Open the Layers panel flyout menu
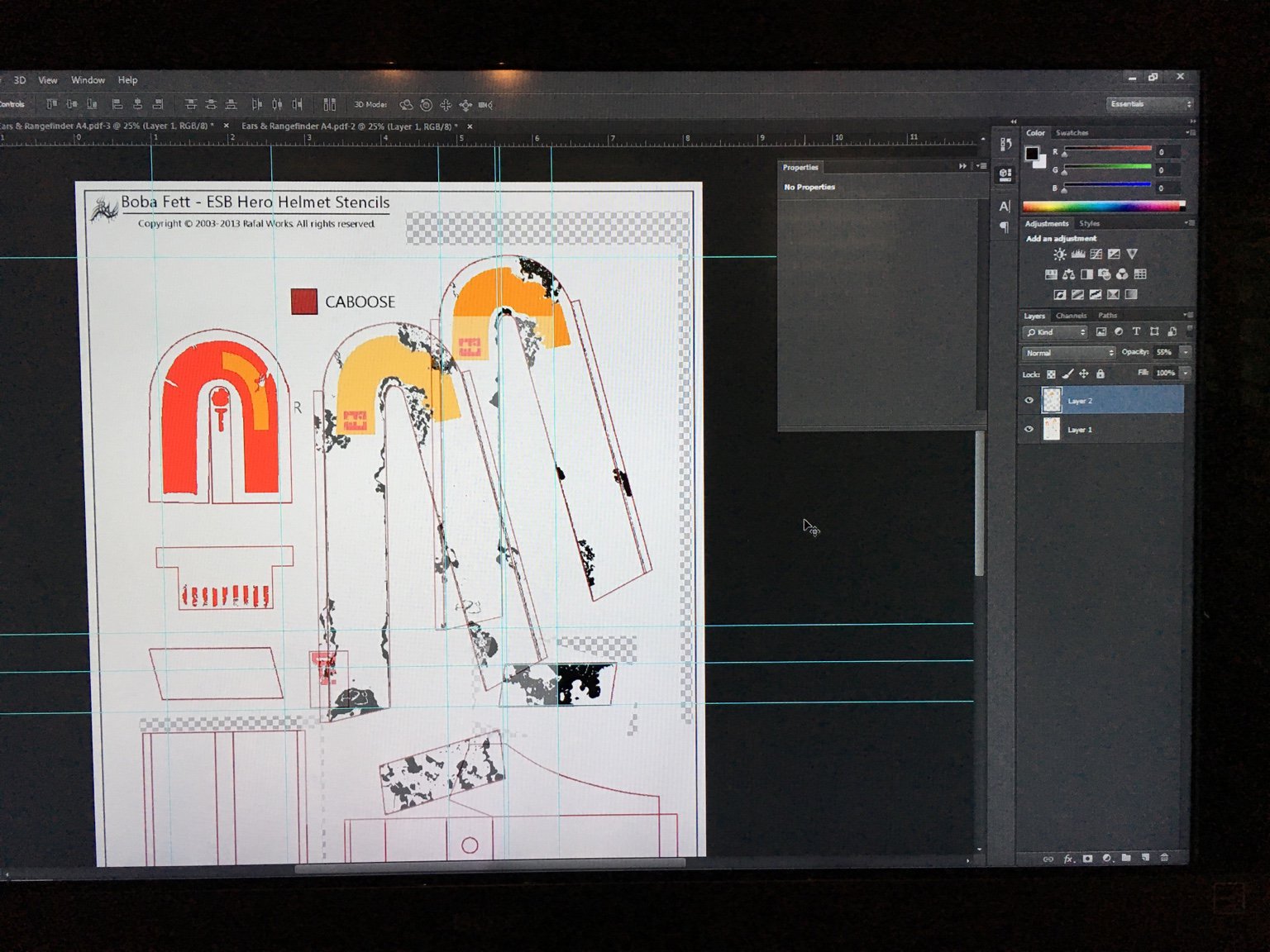1270x952 pixels. [x=1189, y=315]
